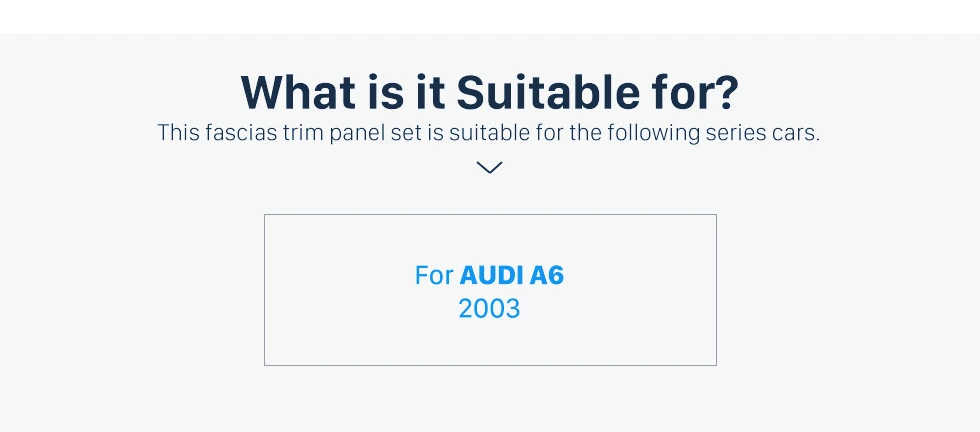Image resolution: width=980 pixels, height=432 pixels.
Task: Click the '2003' year text
Action: pyautogui.click(x=489, y=309)
